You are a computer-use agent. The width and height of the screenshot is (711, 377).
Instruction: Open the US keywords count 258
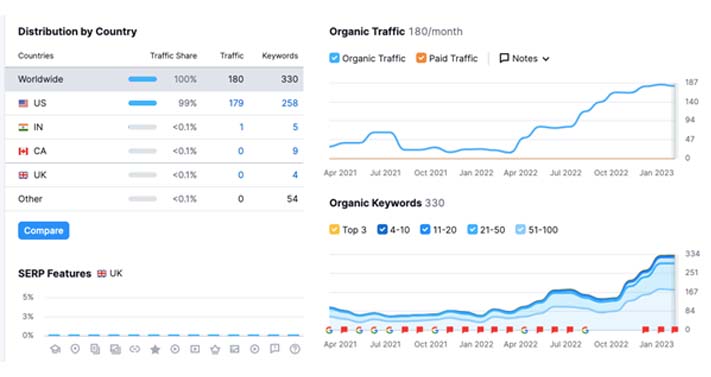click(290, 103)
